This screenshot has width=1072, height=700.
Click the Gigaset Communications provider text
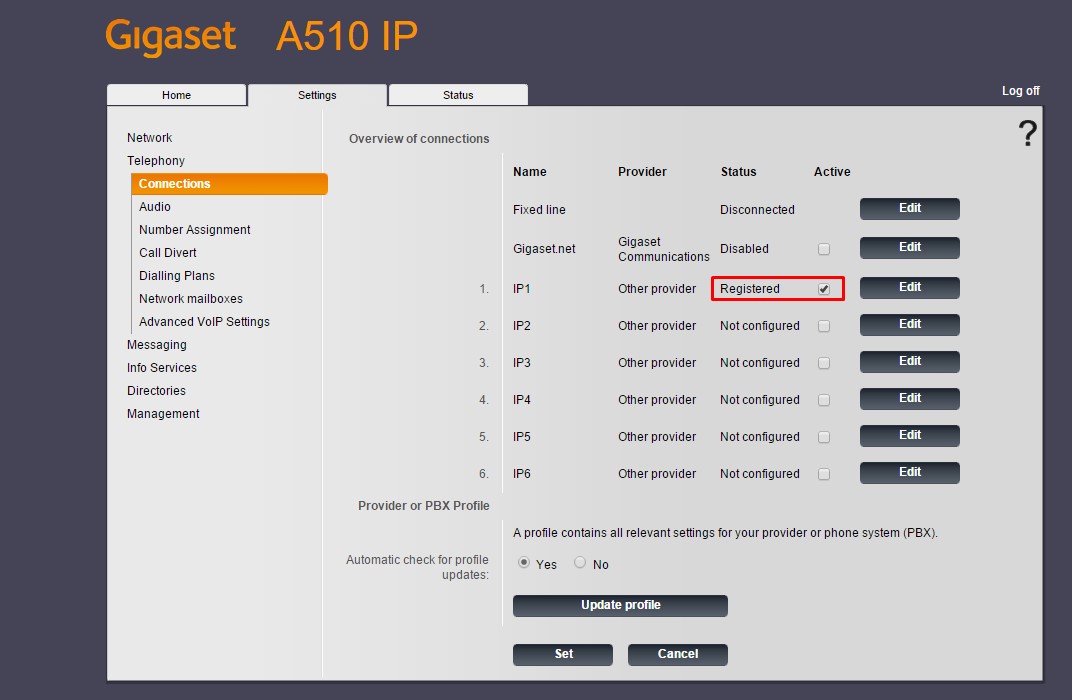664,250
